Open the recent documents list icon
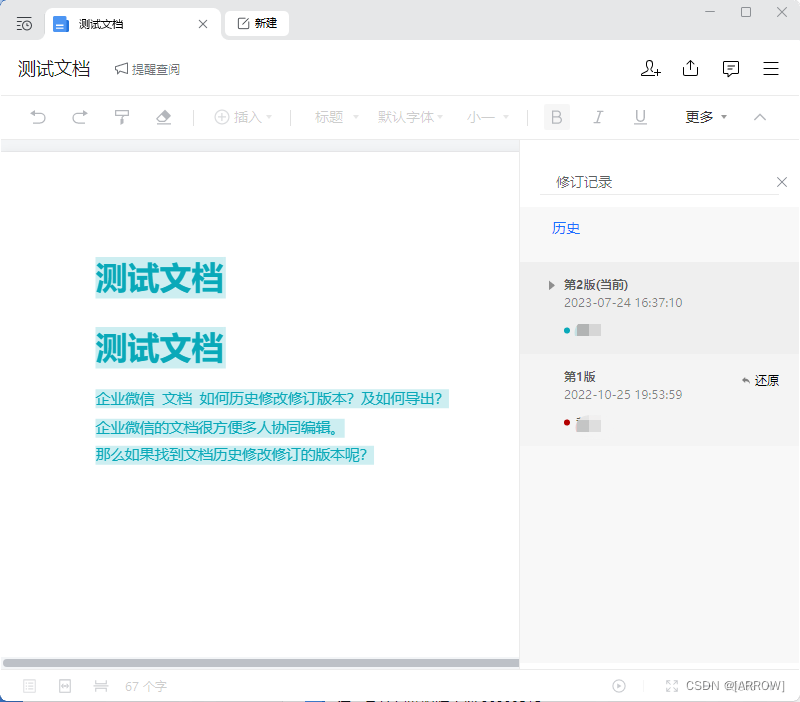Image resolution: width=800 pixels, height=702 pixels. click(x=24, y=24)
